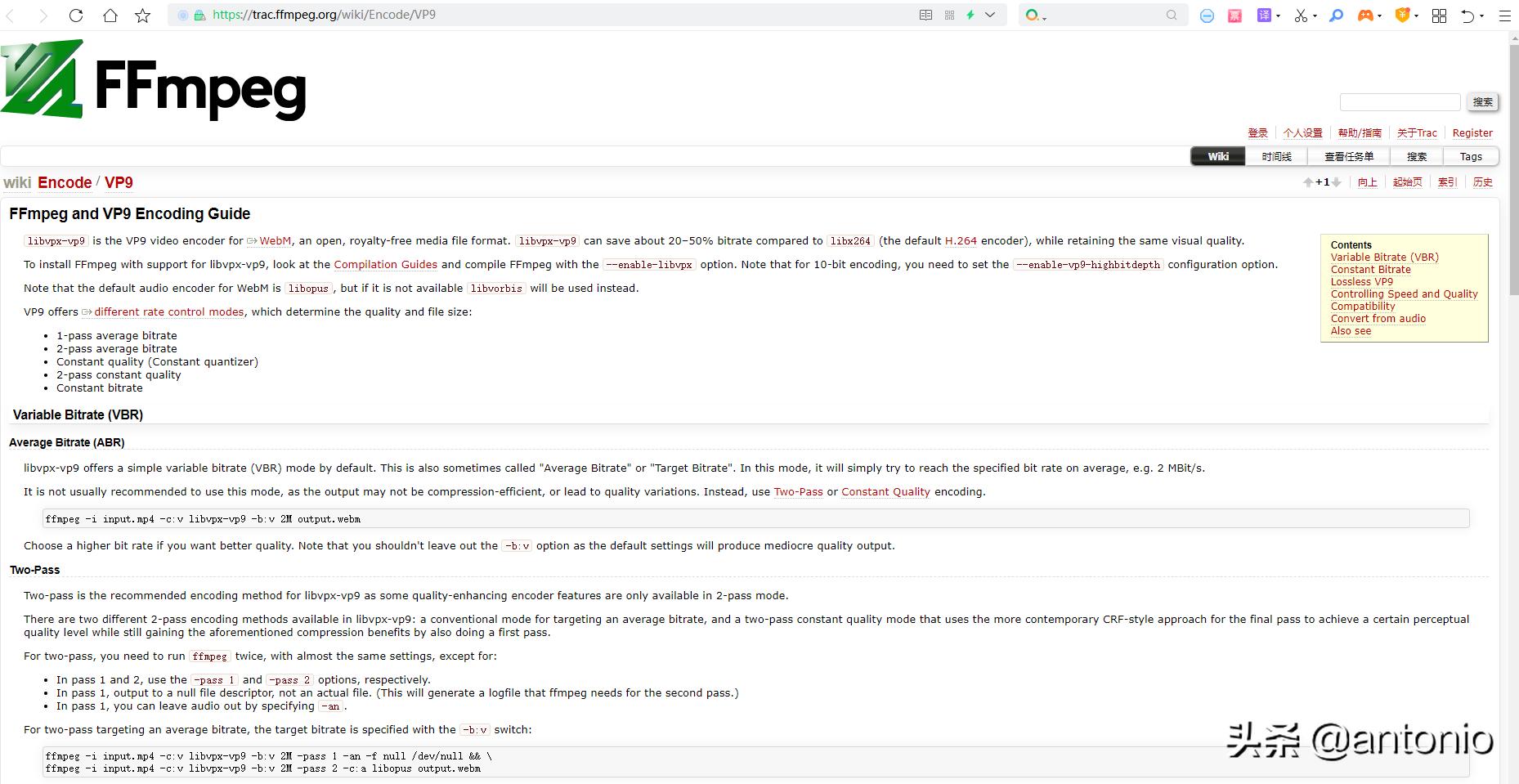The width and height of the screenshot is (1519, 784).
Task: Toggle the blue content-blocking icon
Action: point(1207,15)
